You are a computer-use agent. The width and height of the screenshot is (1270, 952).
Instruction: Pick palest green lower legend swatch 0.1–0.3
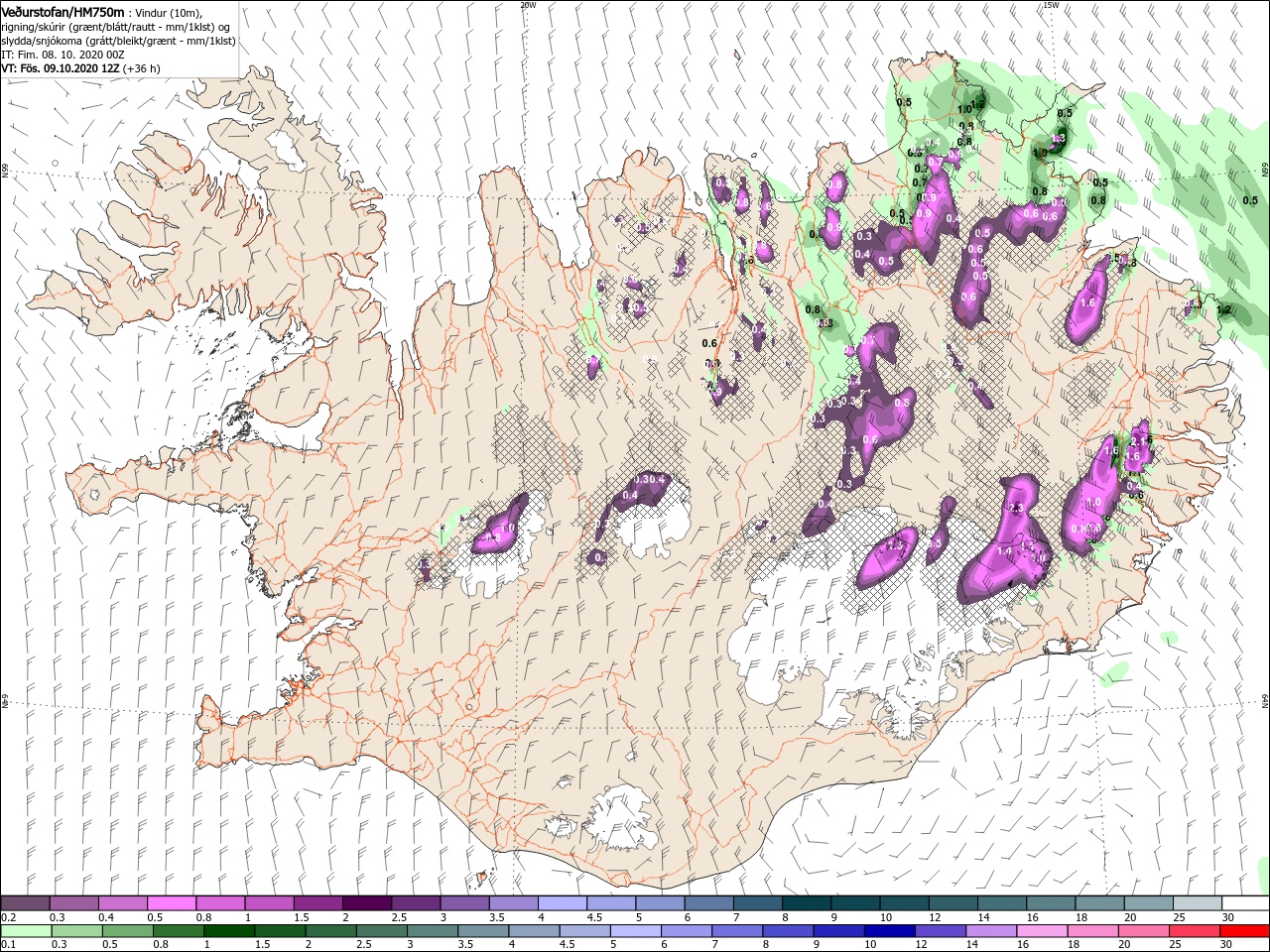[x=26, y=931]
